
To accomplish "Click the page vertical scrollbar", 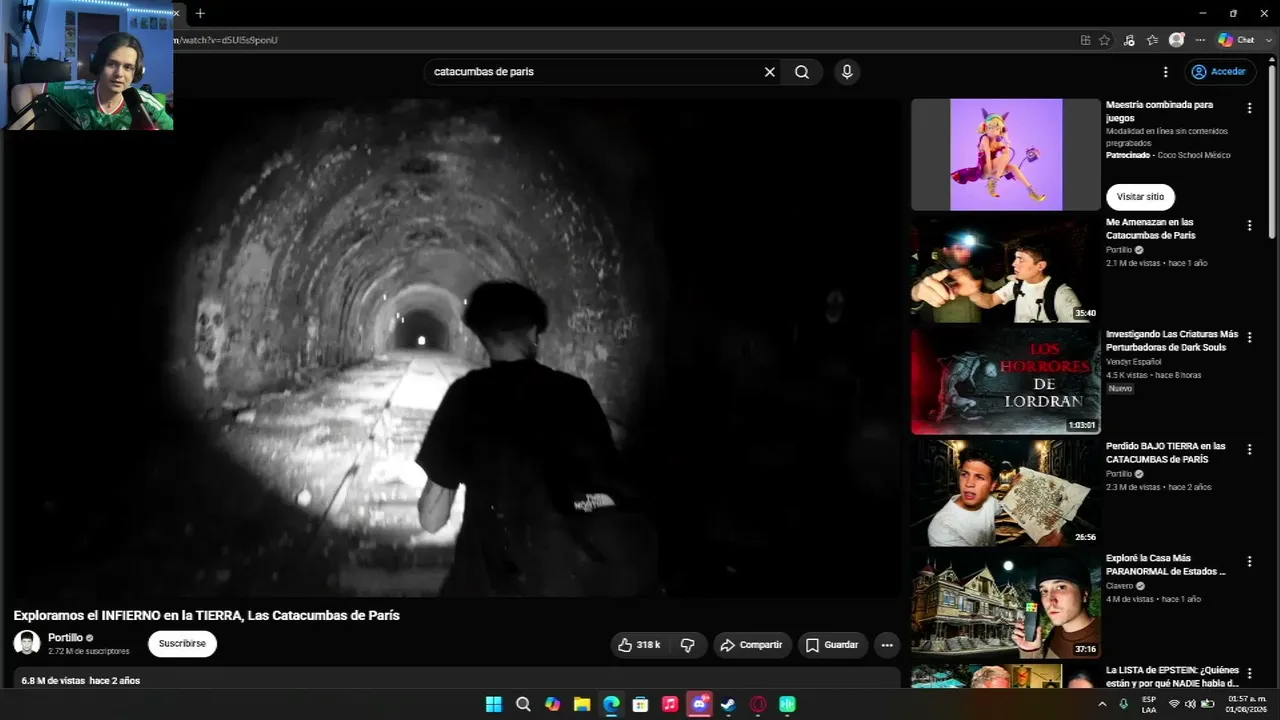I will tap(1272, 150).
